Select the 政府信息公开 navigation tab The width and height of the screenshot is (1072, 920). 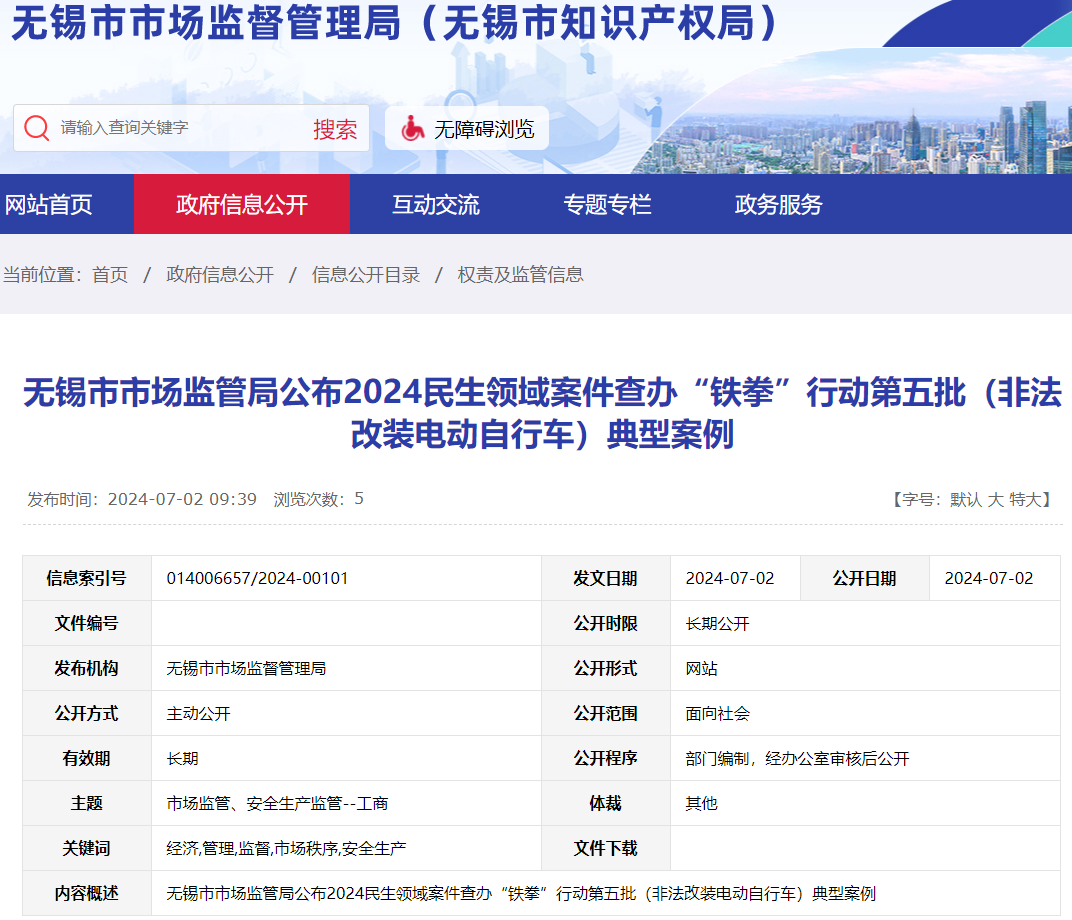pos(242,204)
